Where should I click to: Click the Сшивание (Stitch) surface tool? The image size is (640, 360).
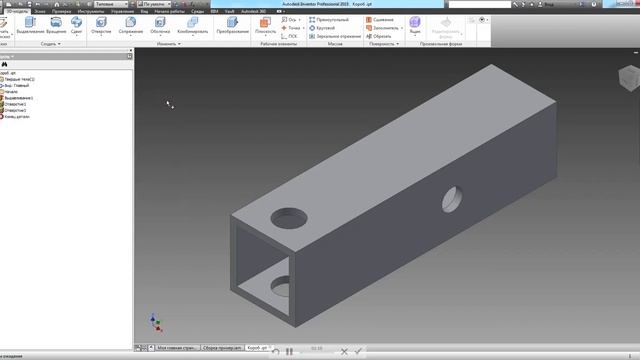[380, 20]
